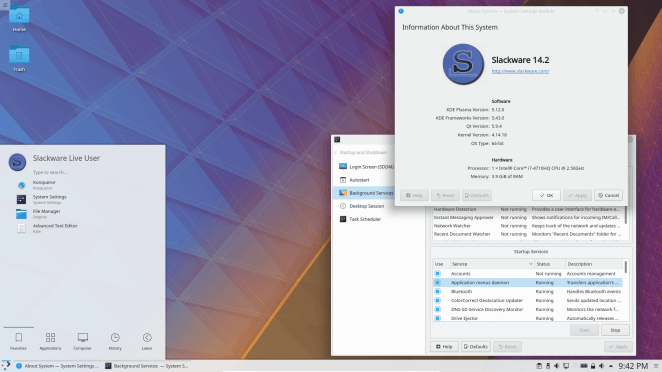Image resolution: width=662 pixels, height=372 pixels.
Task: Select the Hardware Detection row
Action: tap(527, 209)
